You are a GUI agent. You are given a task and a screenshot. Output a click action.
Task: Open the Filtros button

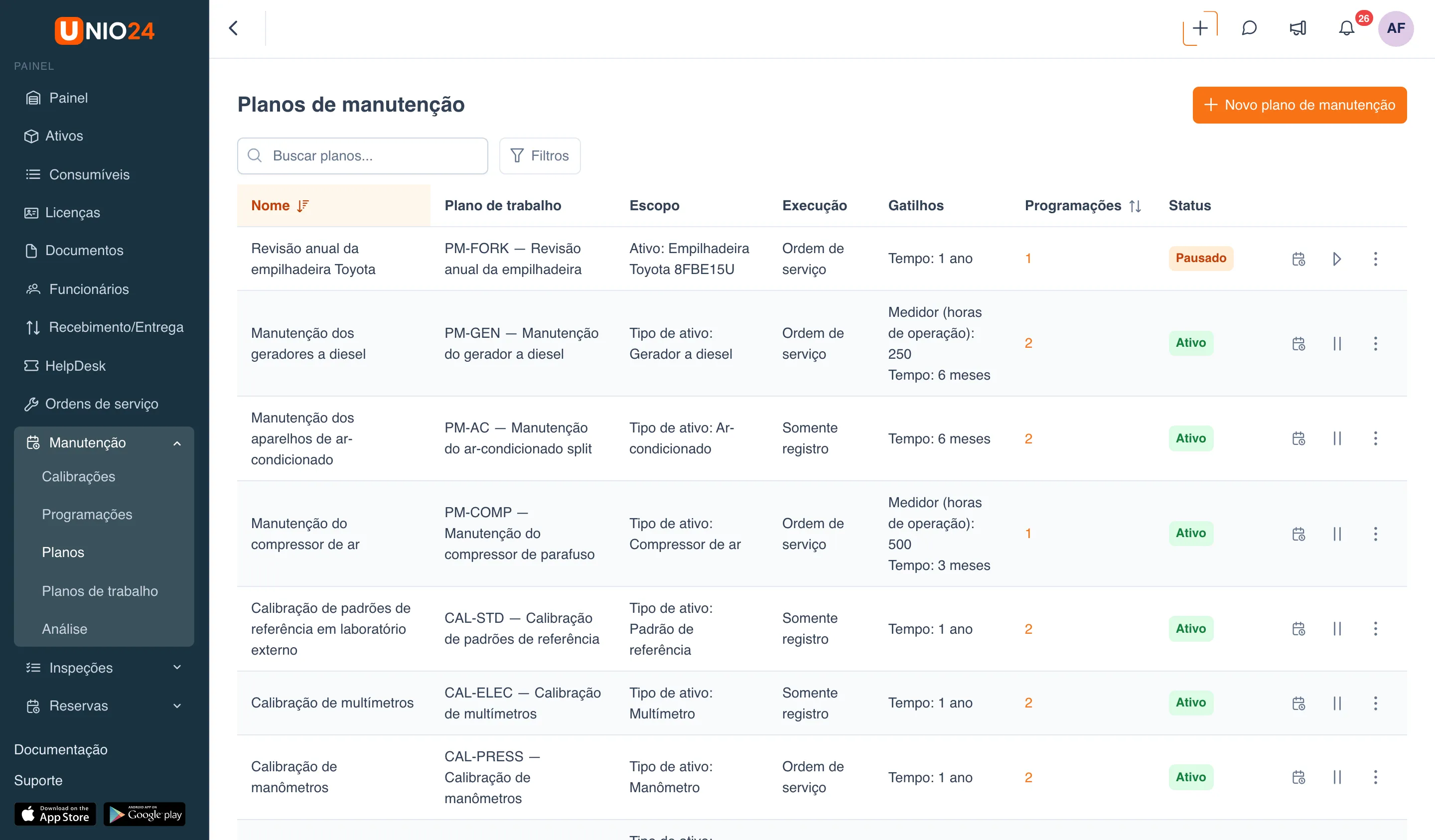(x=539, y=155)
